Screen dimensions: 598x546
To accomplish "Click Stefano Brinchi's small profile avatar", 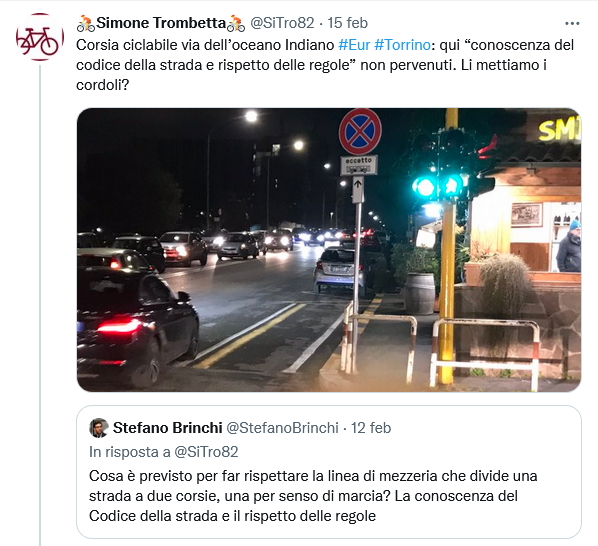I will [x=99, y=427].
